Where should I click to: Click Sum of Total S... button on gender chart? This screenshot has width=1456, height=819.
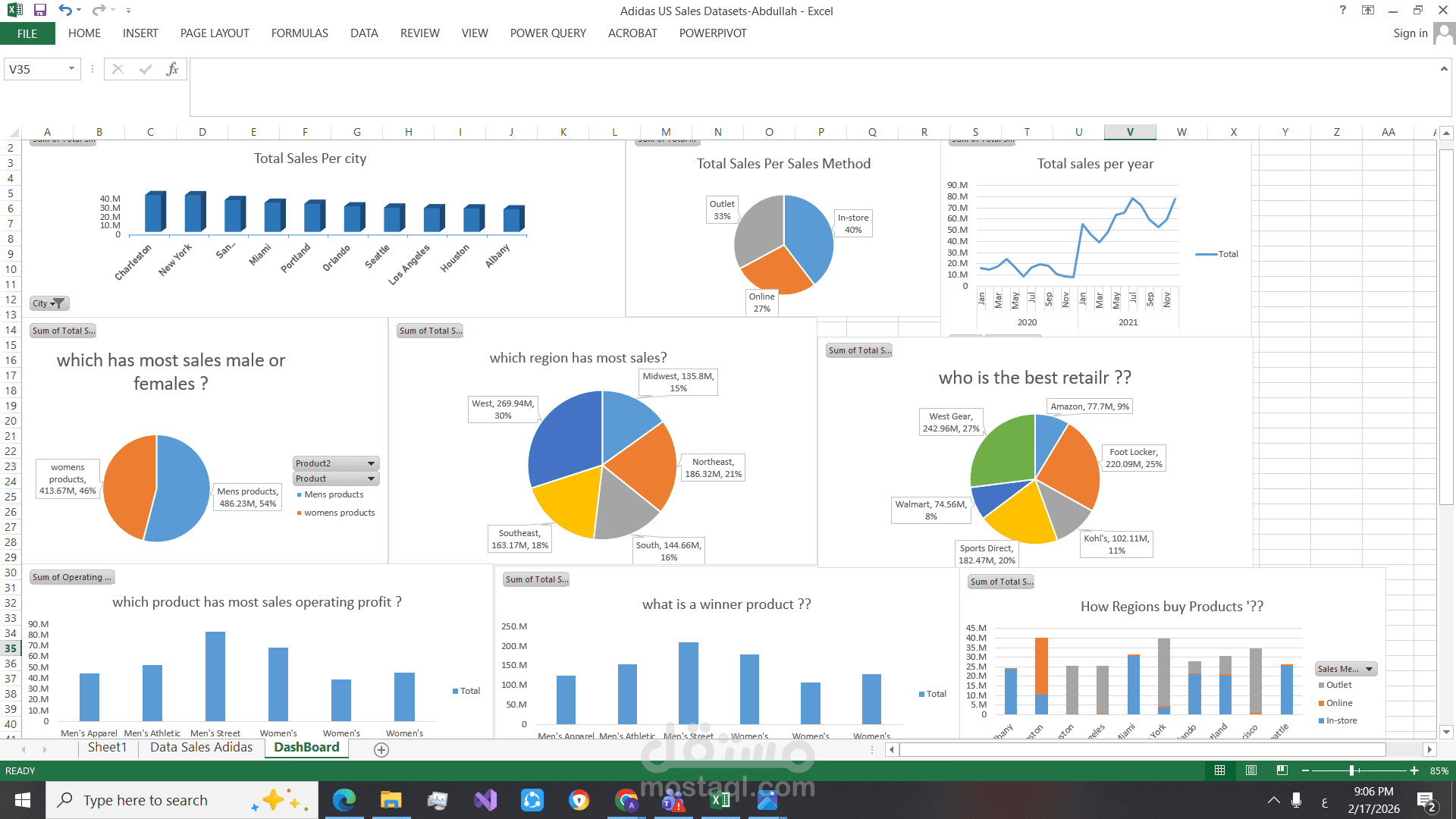tap(64, 331)
